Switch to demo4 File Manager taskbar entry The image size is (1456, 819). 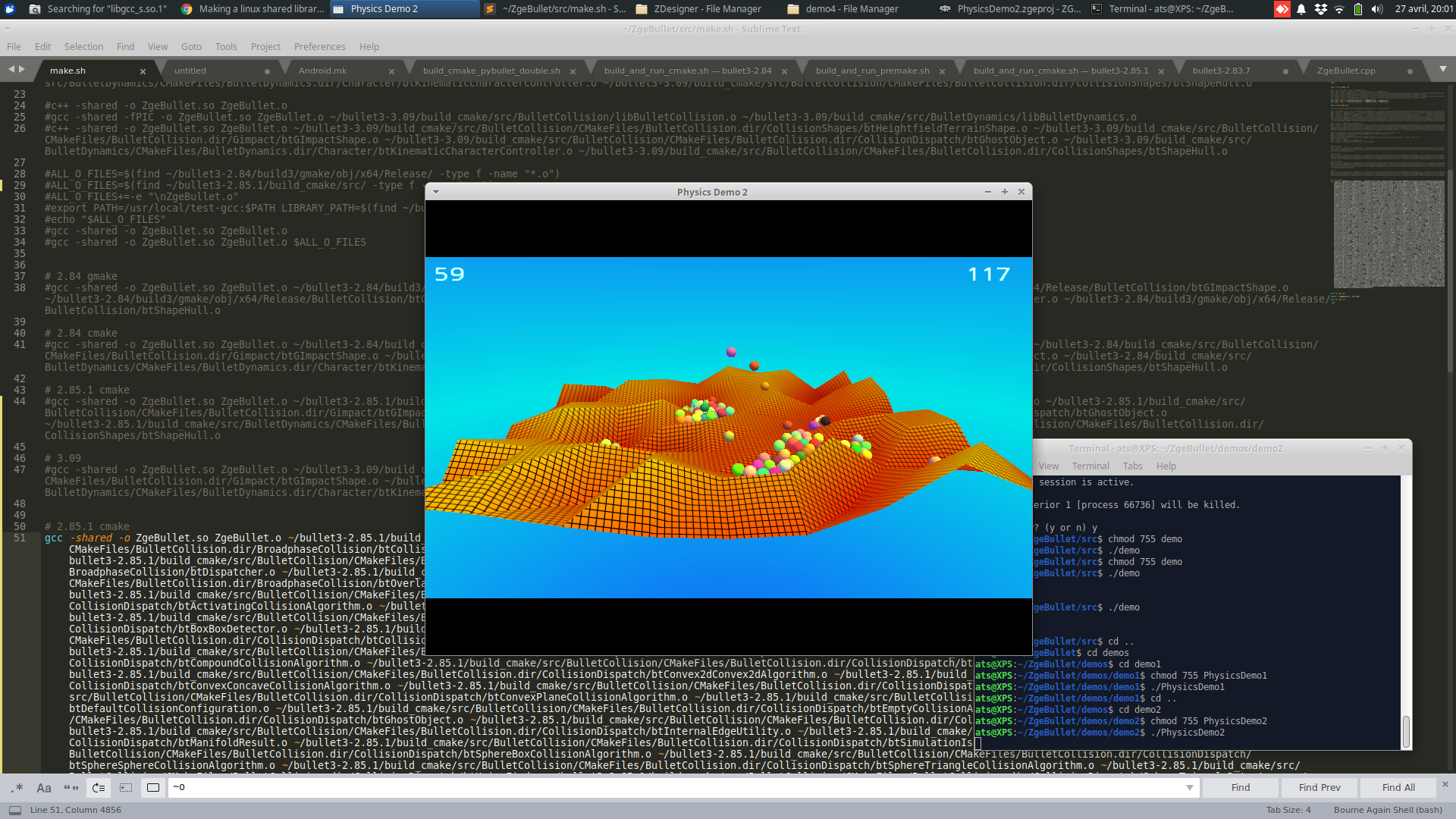pos(859,9)
